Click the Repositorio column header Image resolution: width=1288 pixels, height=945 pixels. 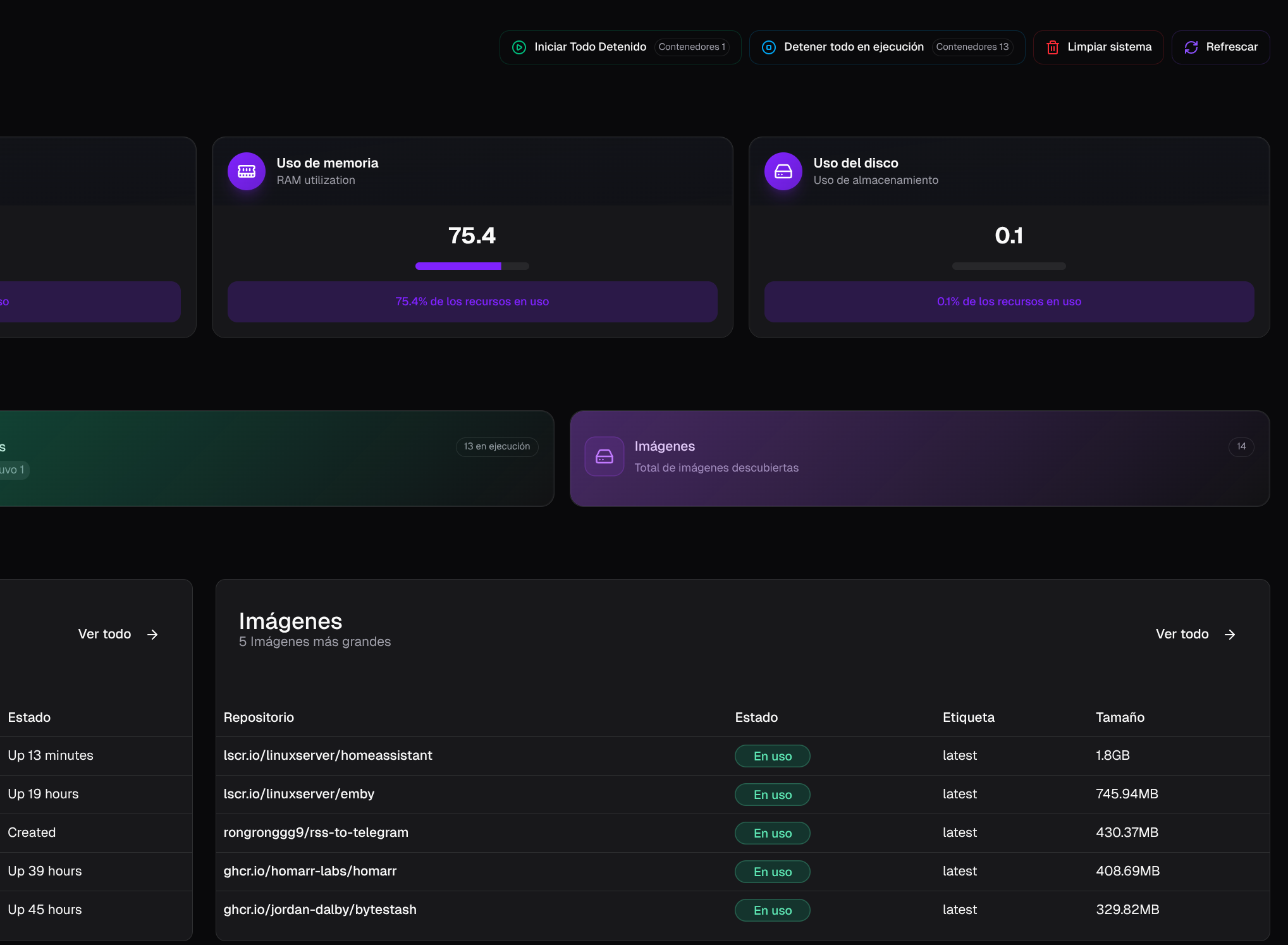259,717
